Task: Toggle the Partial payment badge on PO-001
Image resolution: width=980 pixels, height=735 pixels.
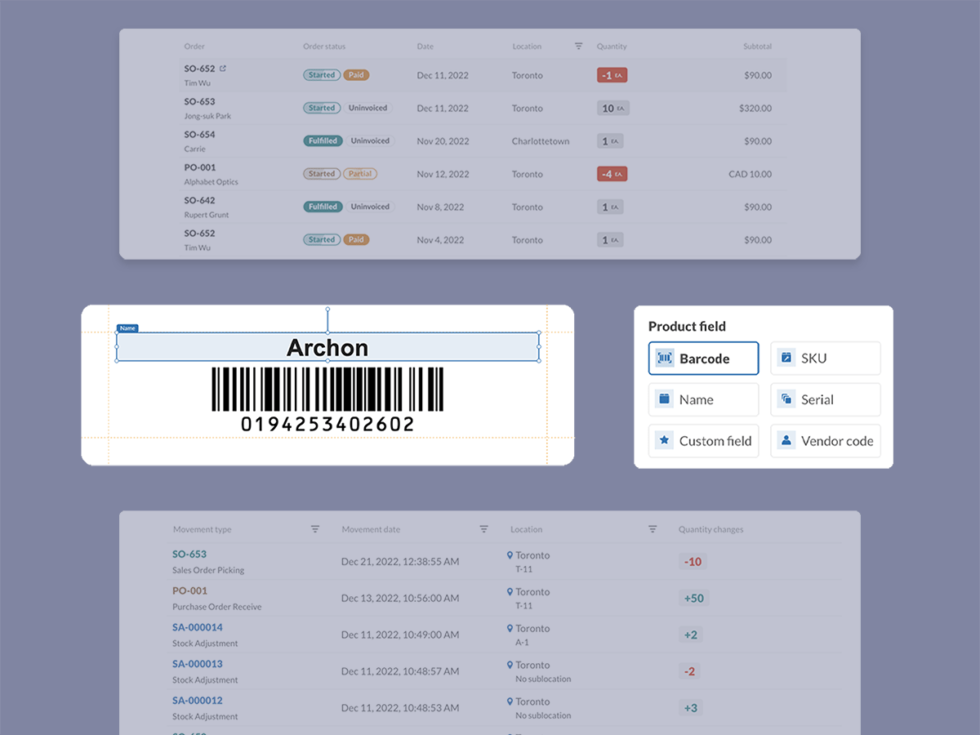Action: pos(362,173)
